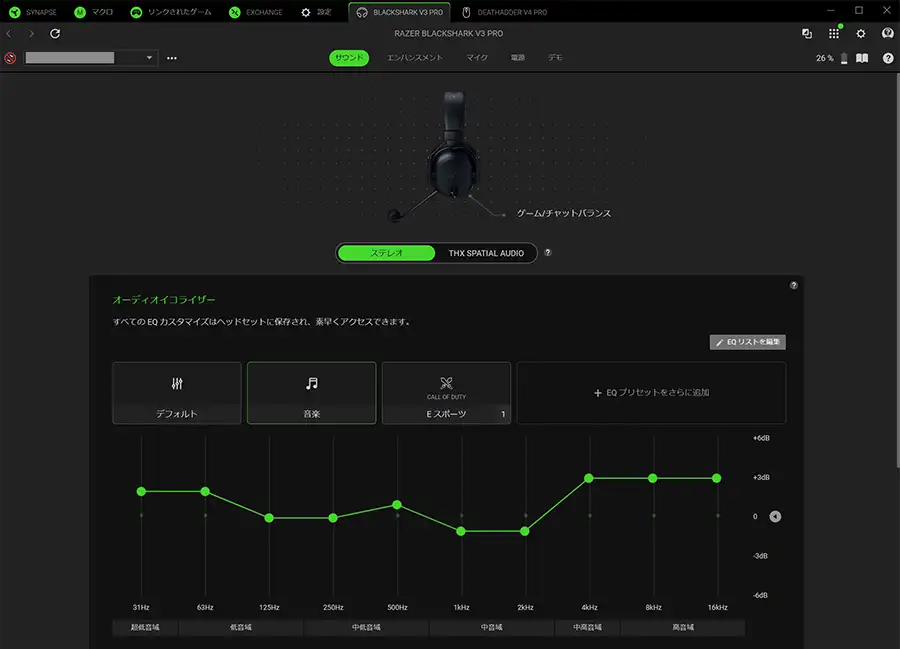This screenshot has width=900, height=649.
Task: Click the 中低音域 band label
Action: 366,627
